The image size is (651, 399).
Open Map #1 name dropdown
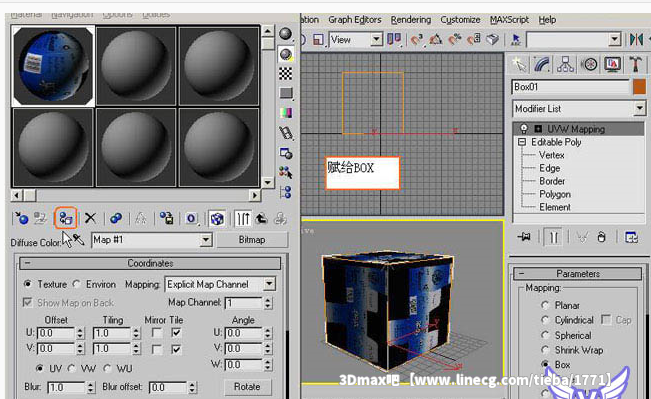206,240
